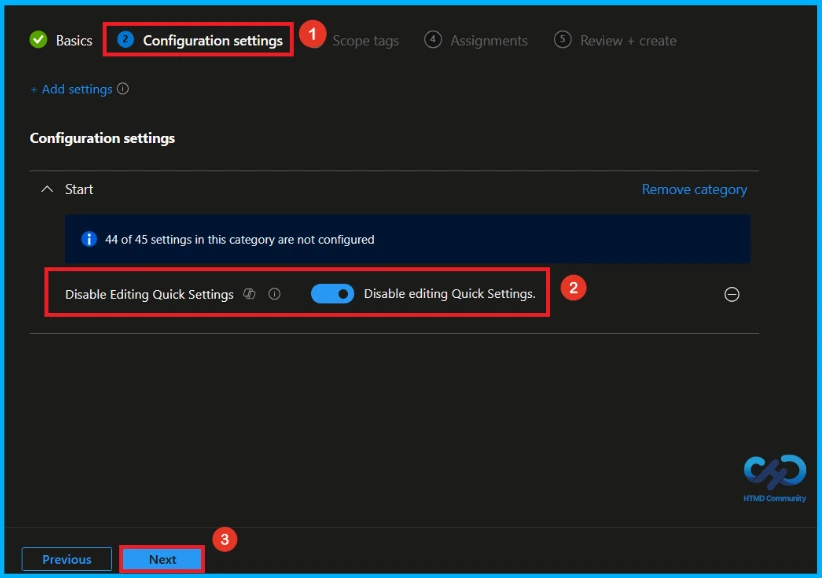Remove the Disable Editing Quick Settings setting via minus icon

(x=732, y=295)
